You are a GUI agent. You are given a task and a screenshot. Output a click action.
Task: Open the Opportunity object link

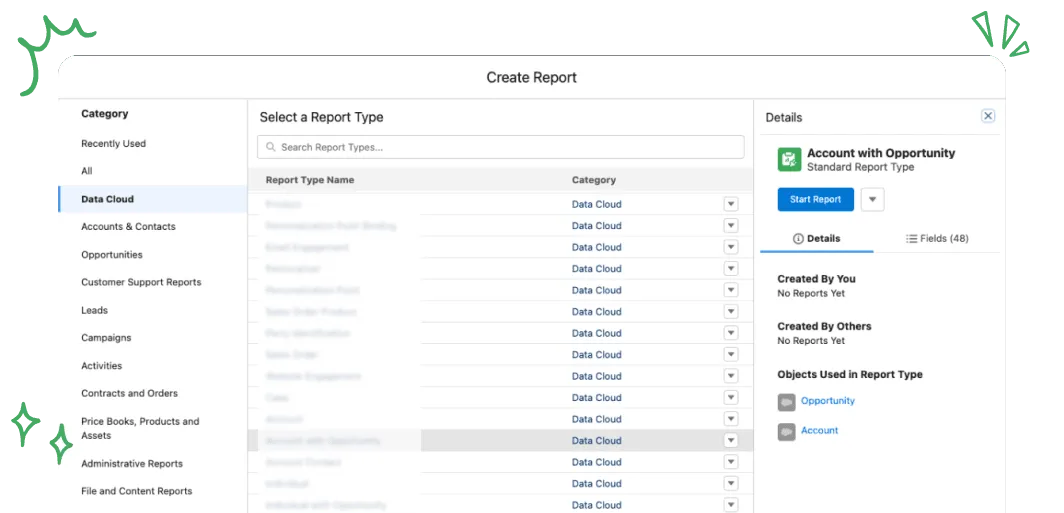pos(828,401)
